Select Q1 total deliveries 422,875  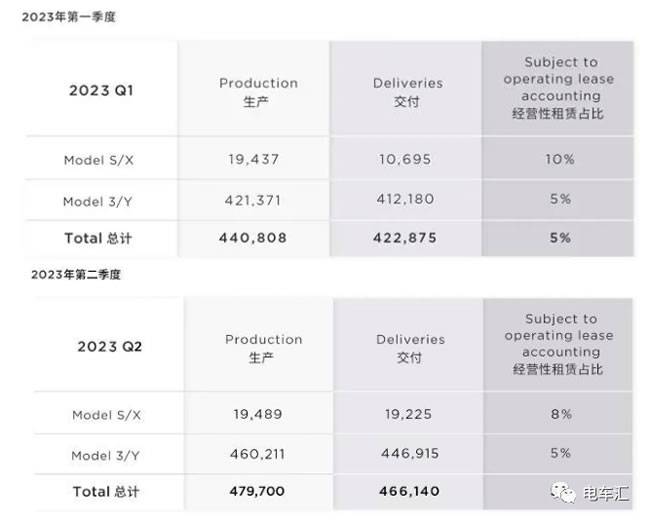tap(408, 238)
